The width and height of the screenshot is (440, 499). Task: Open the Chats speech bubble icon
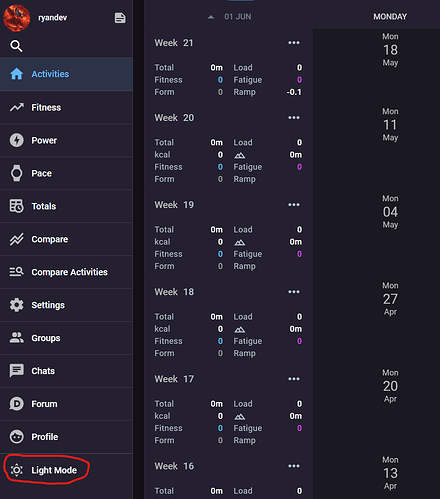coord(16,371)
